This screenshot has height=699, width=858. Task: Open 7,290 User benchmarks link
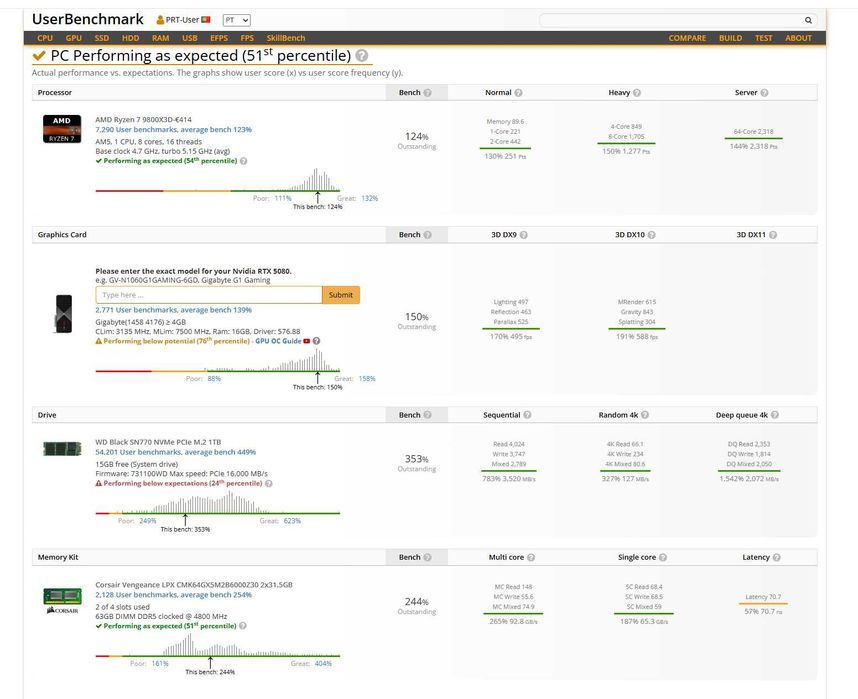click(x=173, y=130)
